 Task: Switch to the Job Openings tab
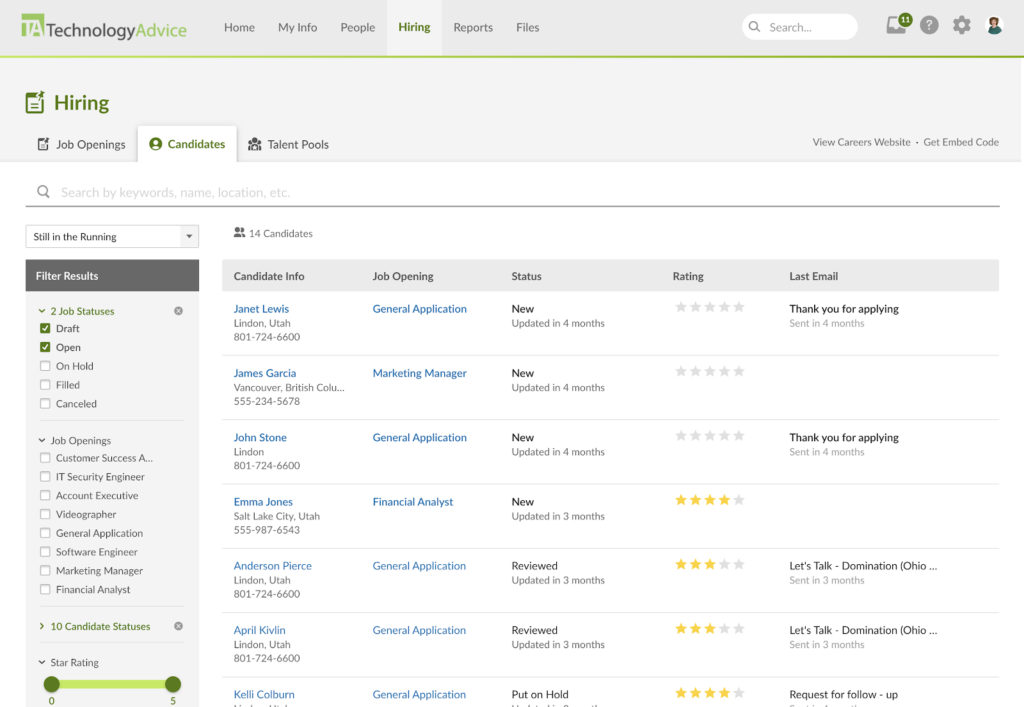point(81,144)
